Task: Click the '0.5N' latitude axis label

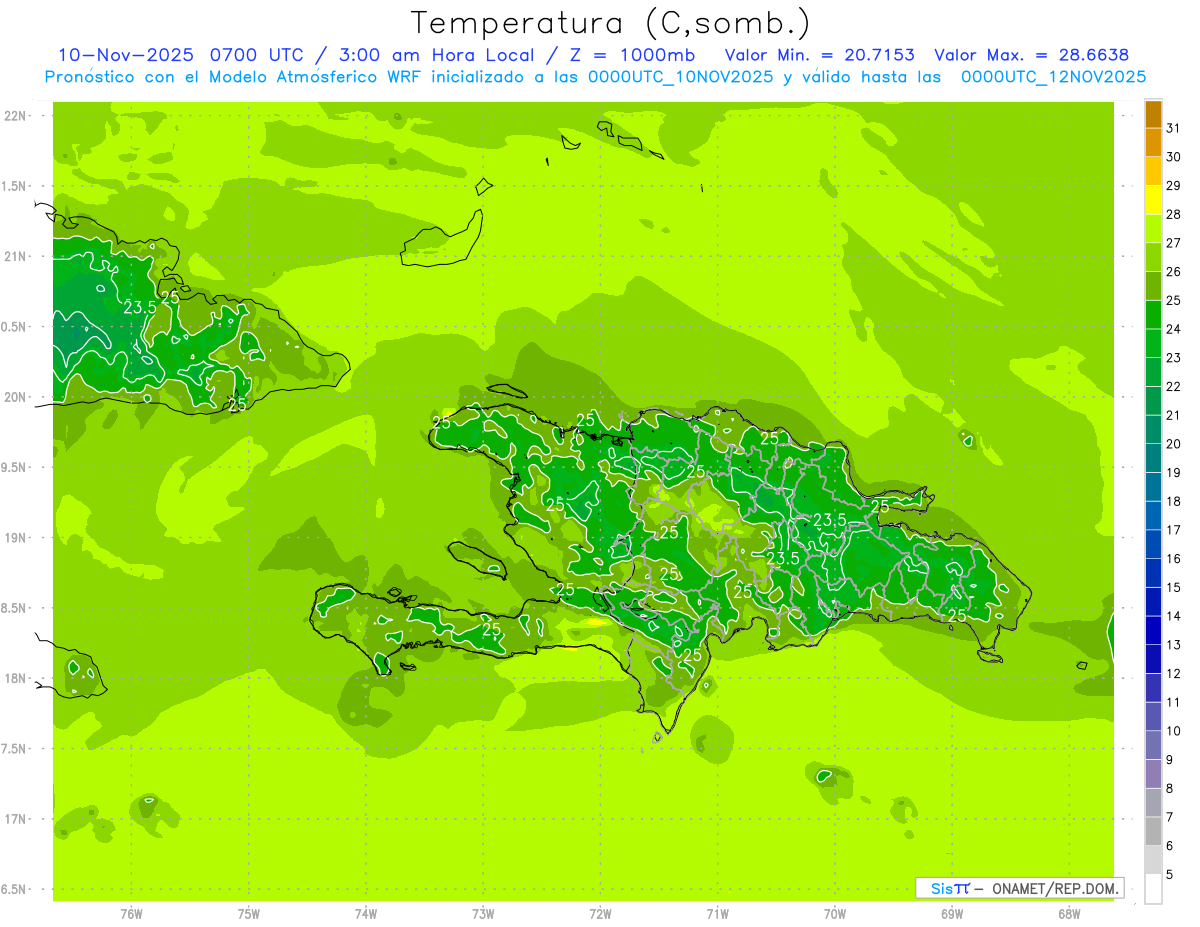Action: click(15, 327)
